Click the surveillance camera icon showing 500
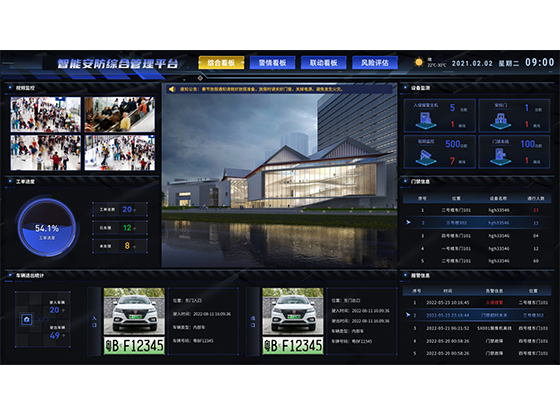 (x=425, y=157)
